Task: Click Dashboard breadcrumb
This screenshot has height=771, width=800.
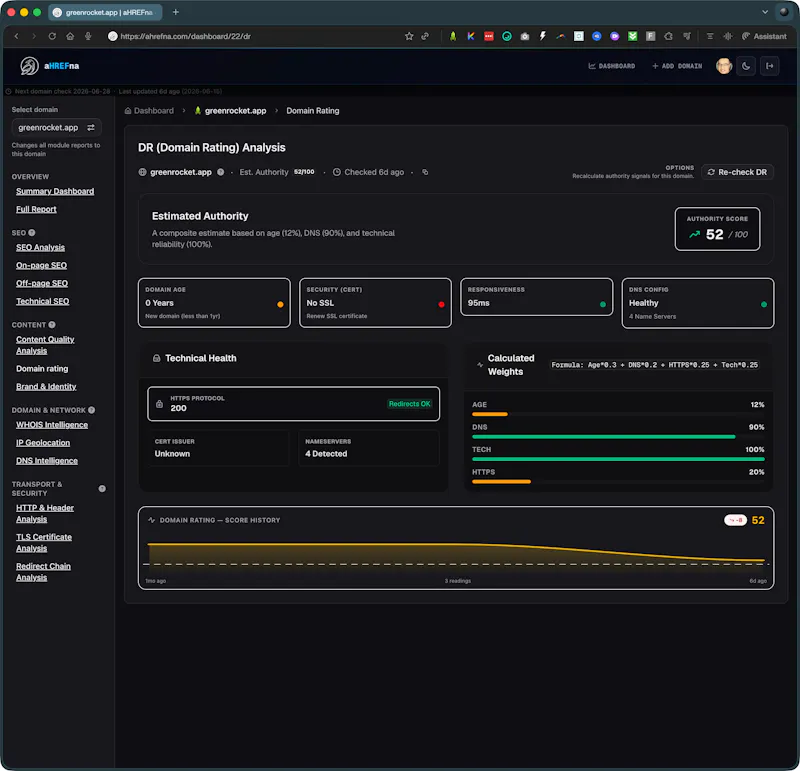Action: 149,111
